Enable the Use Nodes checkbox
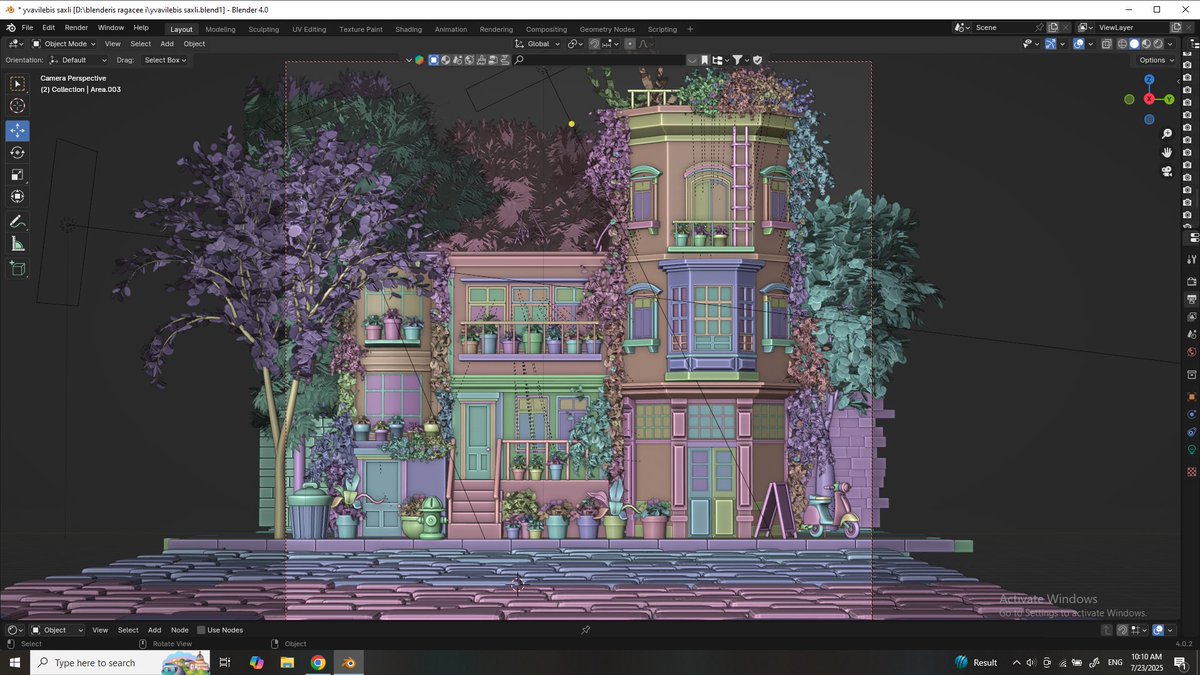 point(201,630)
